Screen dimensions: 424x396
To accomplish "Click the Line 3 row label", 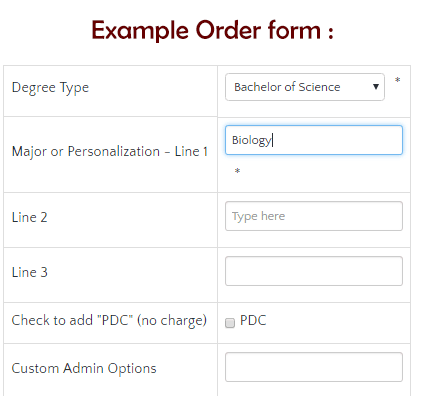I will tap(30, 272).
